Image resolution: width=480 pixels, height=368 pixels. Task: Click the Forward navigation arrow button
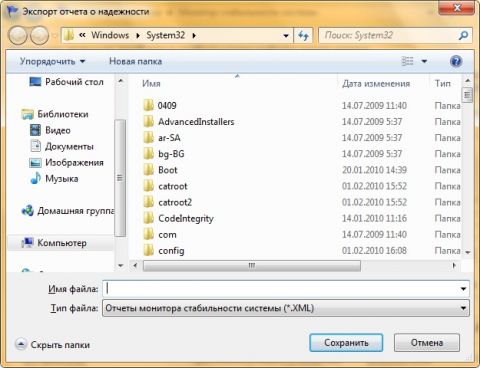coord(39,35)
